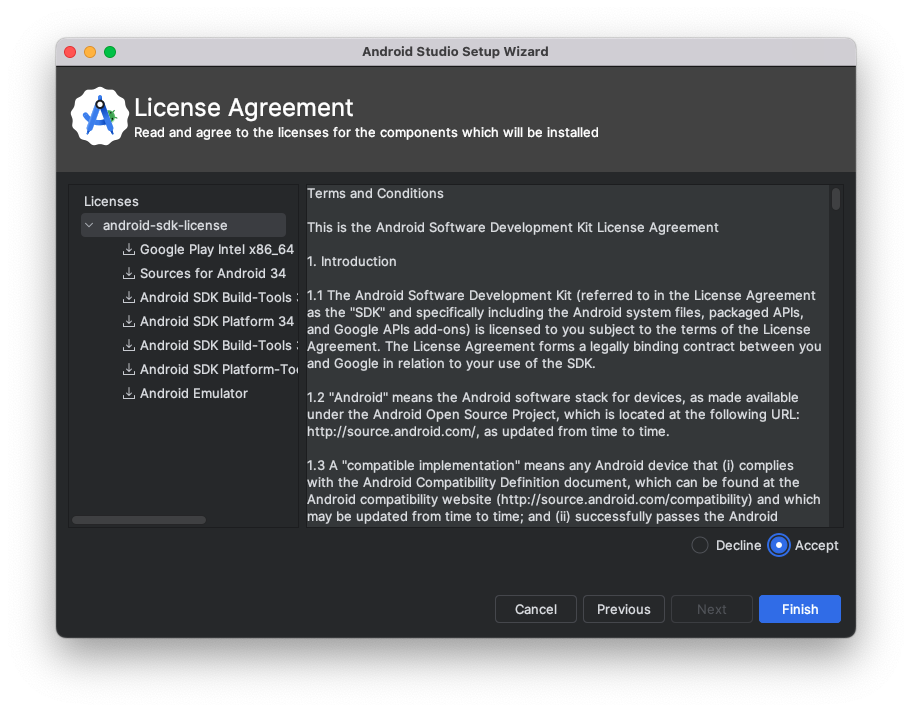Click the Terms and Conditions heading text
This screenshot has width=912, height=712.
point(375,194)
